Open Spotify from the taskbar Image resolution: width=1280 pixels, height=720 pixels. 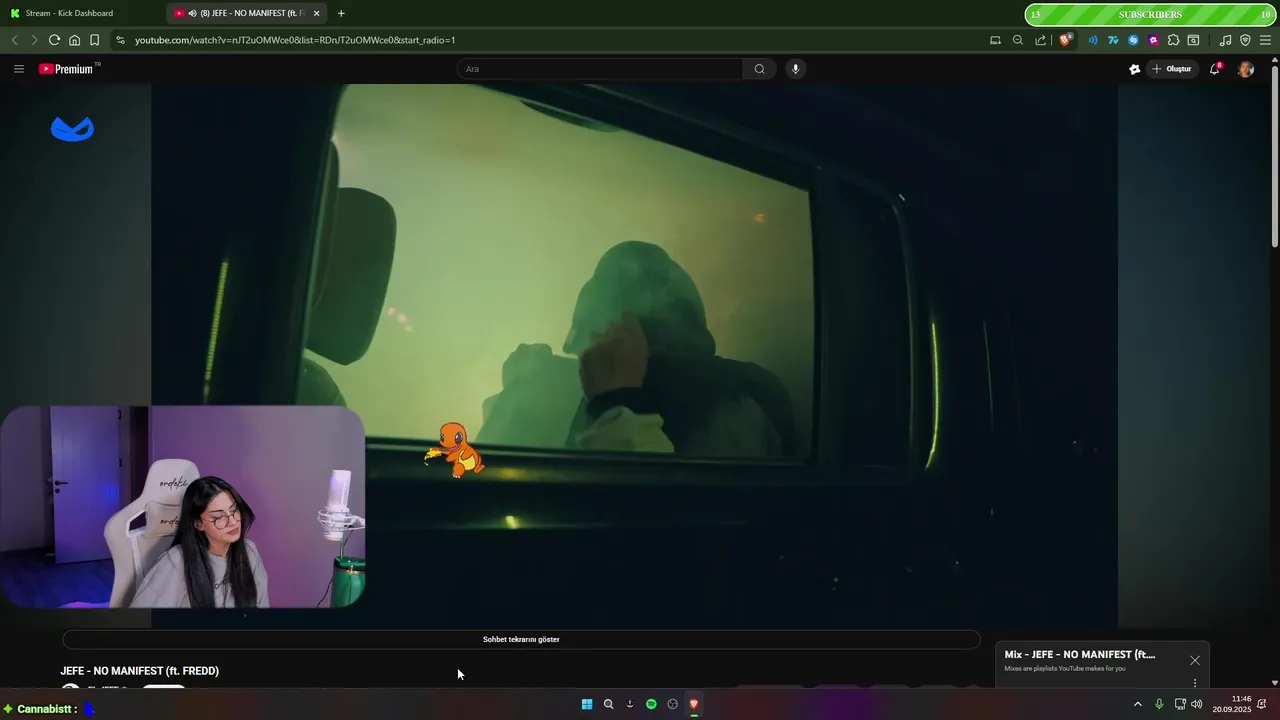point(651,704)
